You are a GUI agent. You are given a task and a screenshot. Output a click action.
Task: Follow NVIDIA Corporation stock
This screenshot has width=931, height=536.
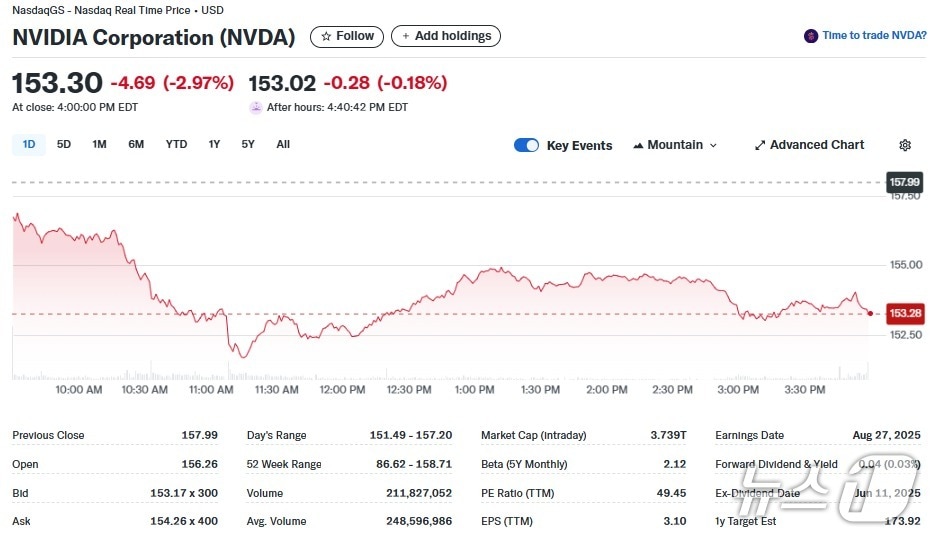347,36
